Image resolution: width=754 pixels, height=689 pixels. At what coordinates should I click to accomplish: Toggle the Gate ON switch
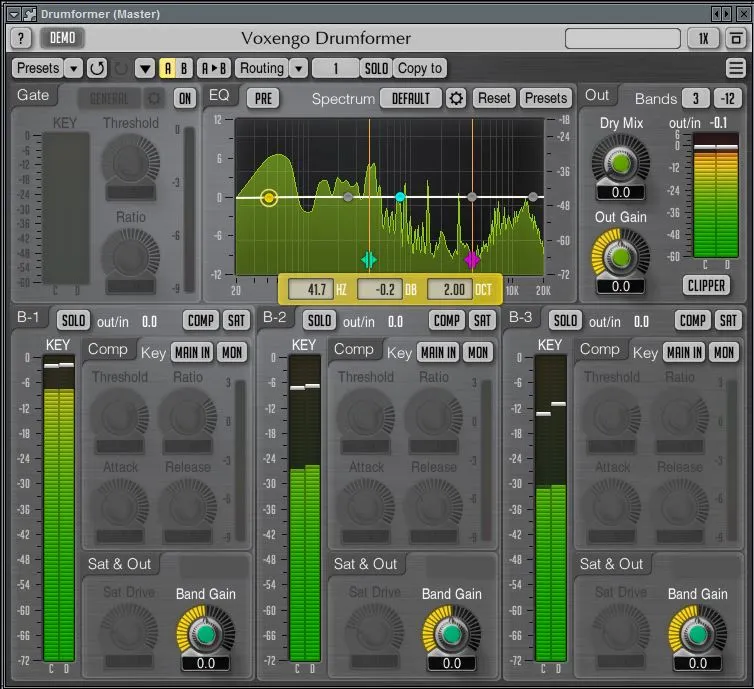click(x=184, y=98)
